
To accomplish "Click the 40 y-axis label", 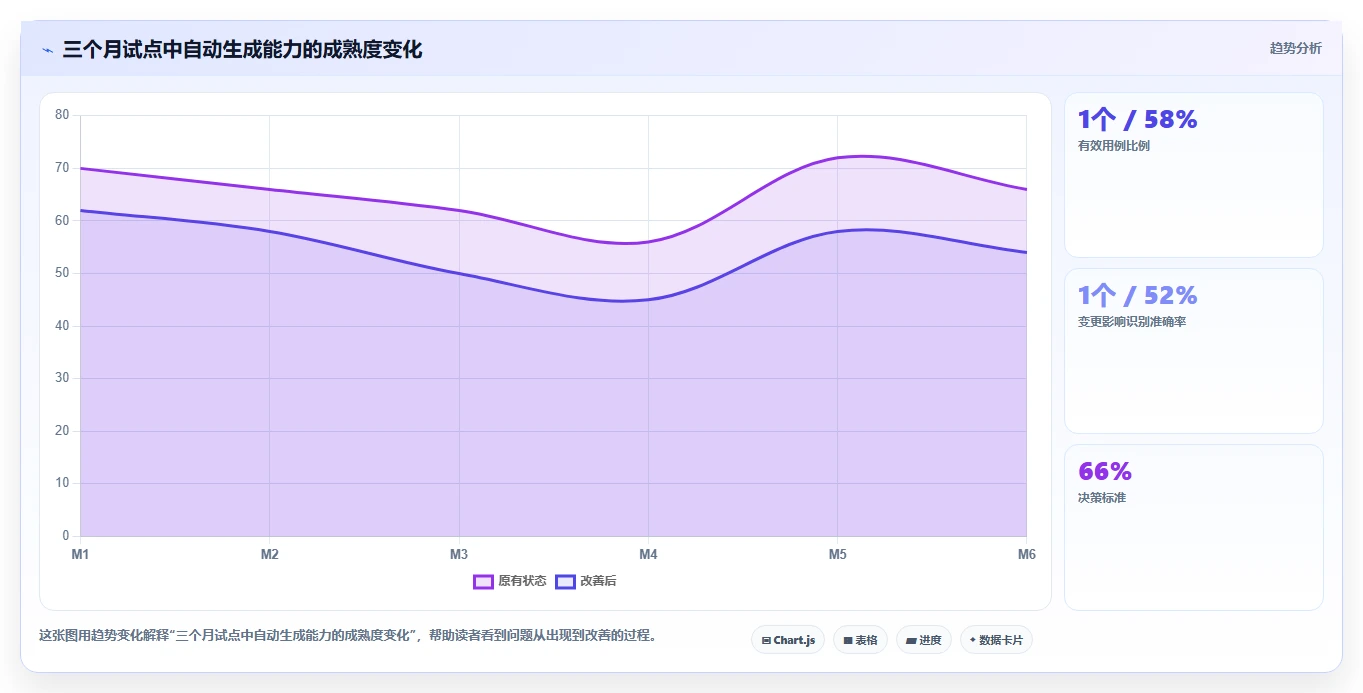I will 62,326.
